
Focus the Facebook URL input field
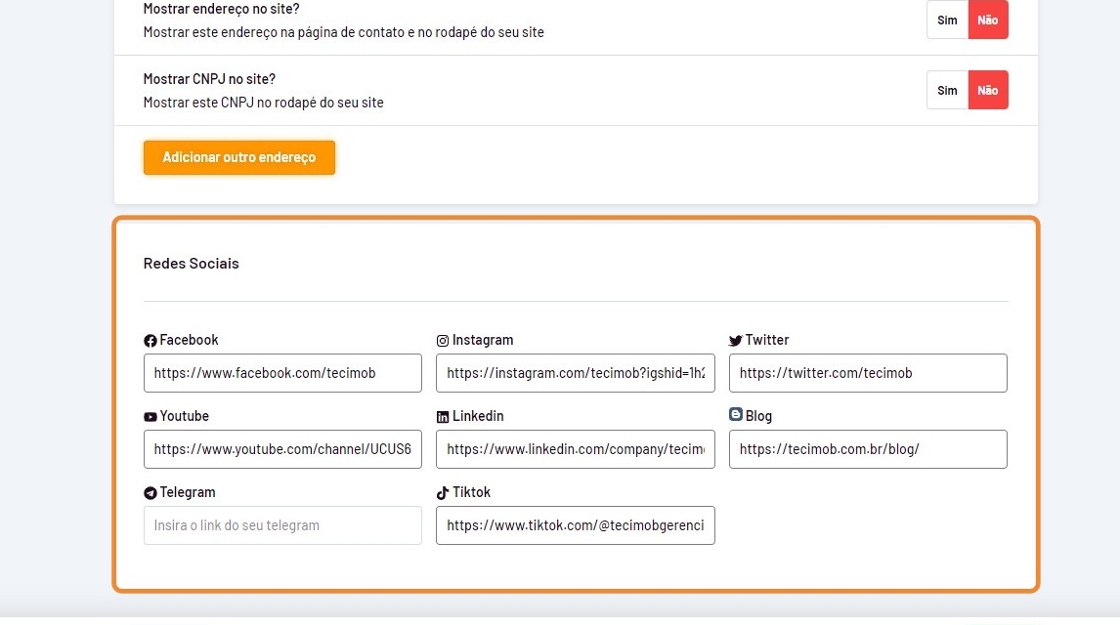[283, 373]
